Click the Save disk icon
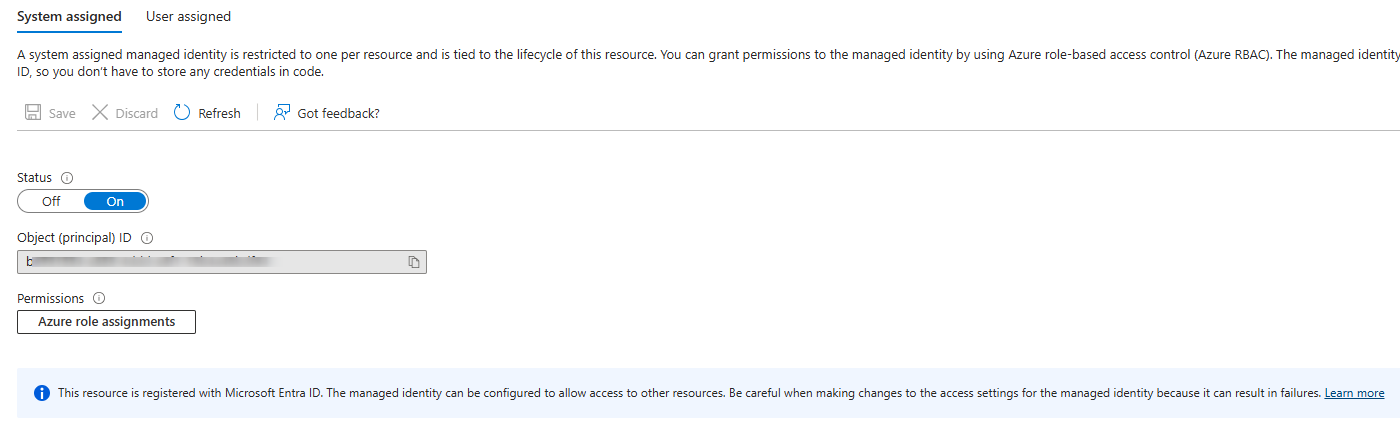Viewport: 1400px width, 424px height. click(33, 113)
